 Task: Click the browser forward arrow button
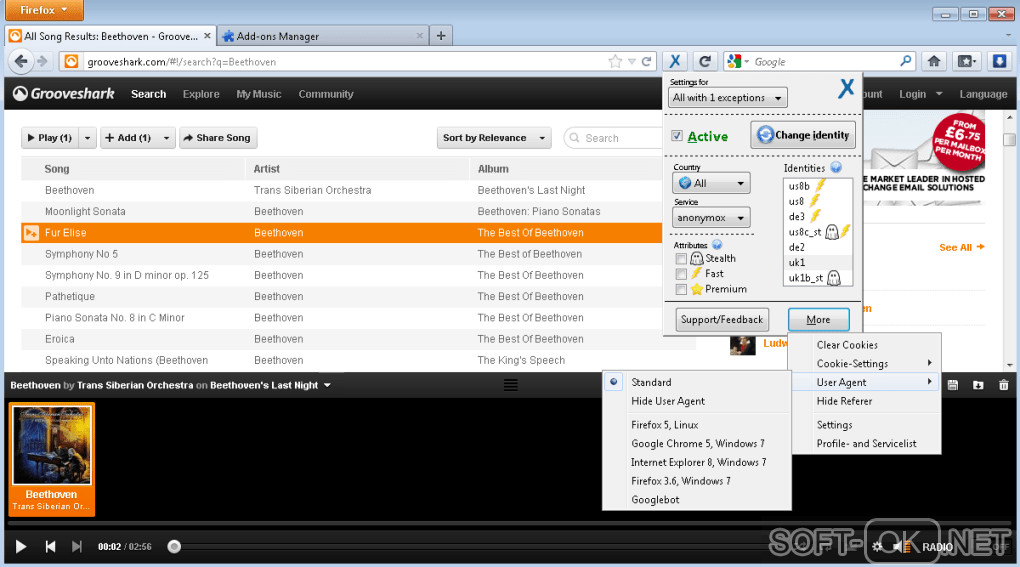43,61
